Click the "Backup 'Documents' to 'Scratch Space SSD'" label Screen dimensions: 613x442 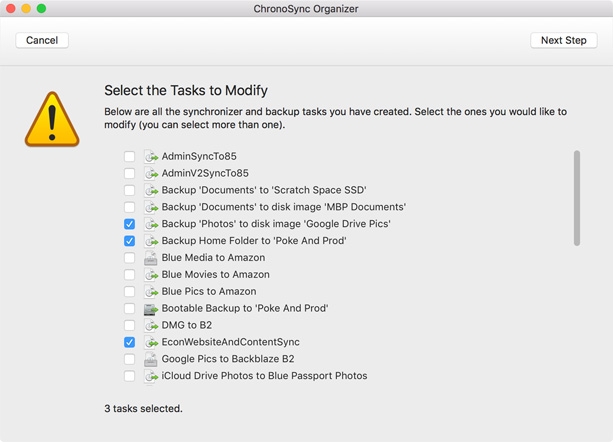(264, 190)
